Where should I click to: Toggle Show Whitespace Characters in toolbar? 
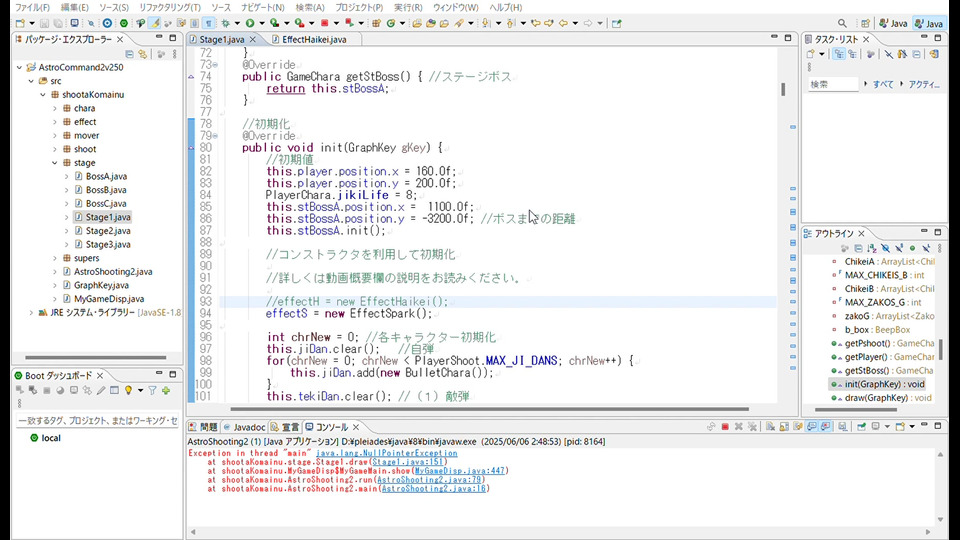[x=208, y=22]
